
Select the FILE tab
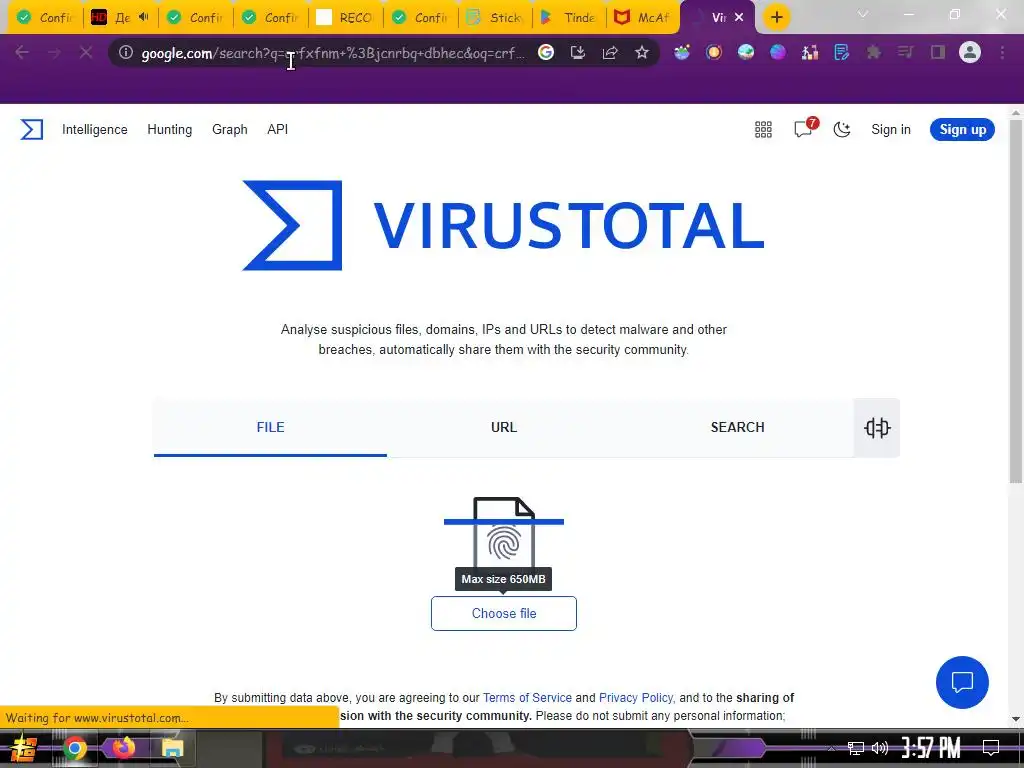coord(270,428)
